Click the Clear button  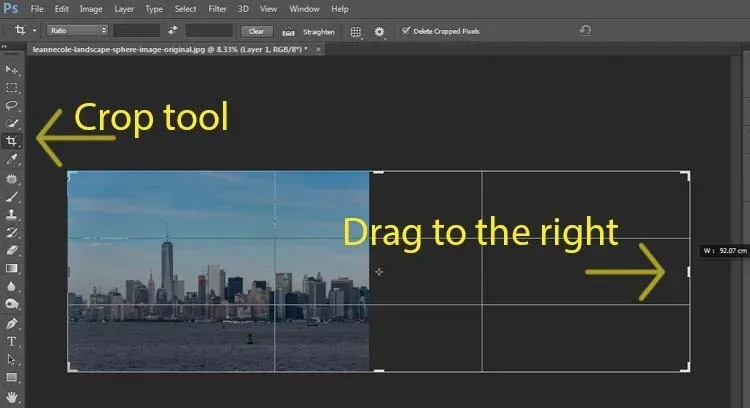[x=255, y=31]
